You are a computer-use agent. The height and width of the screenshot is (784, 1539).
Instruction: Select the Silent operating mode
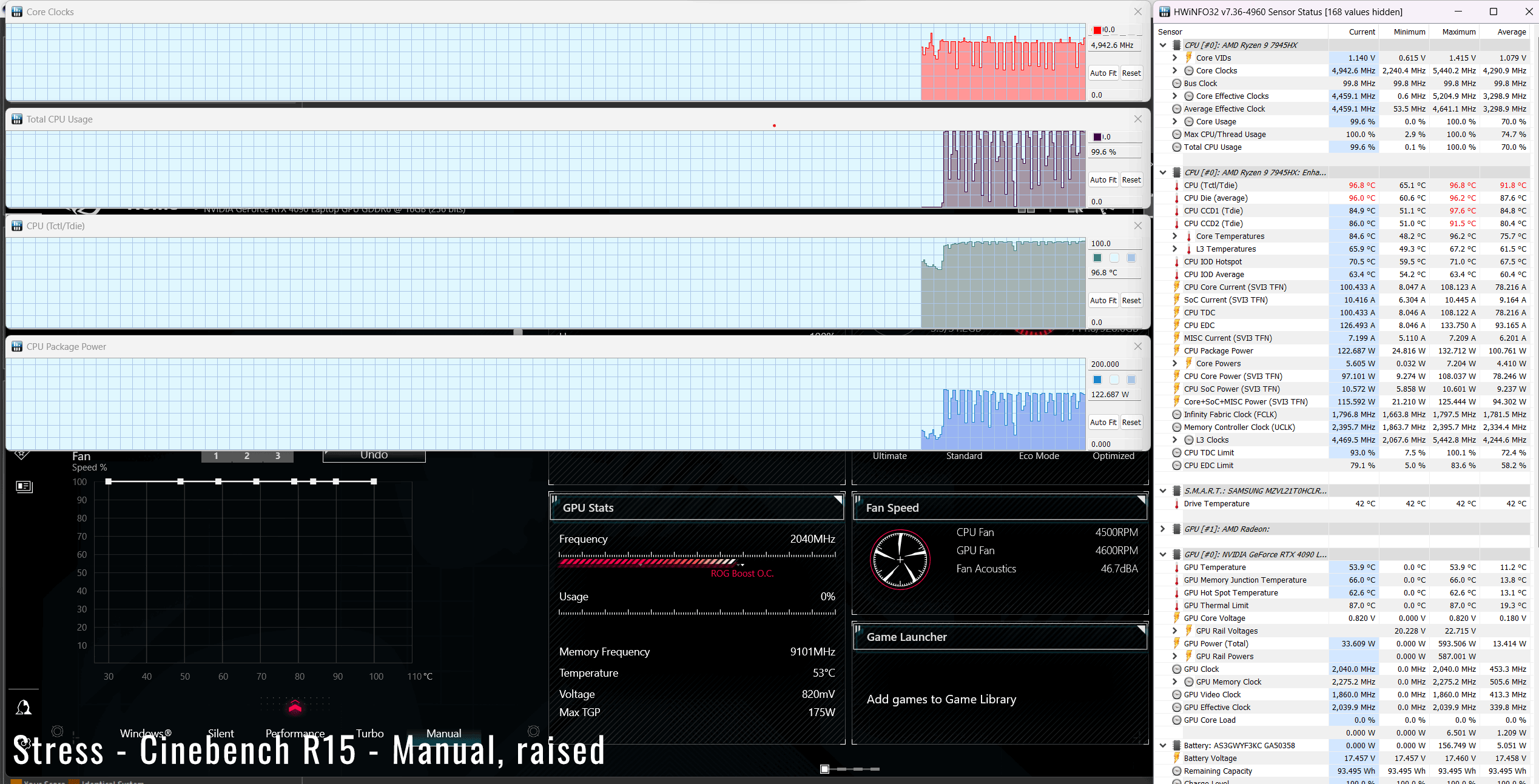pyautogui.click(x=221, y=733)
